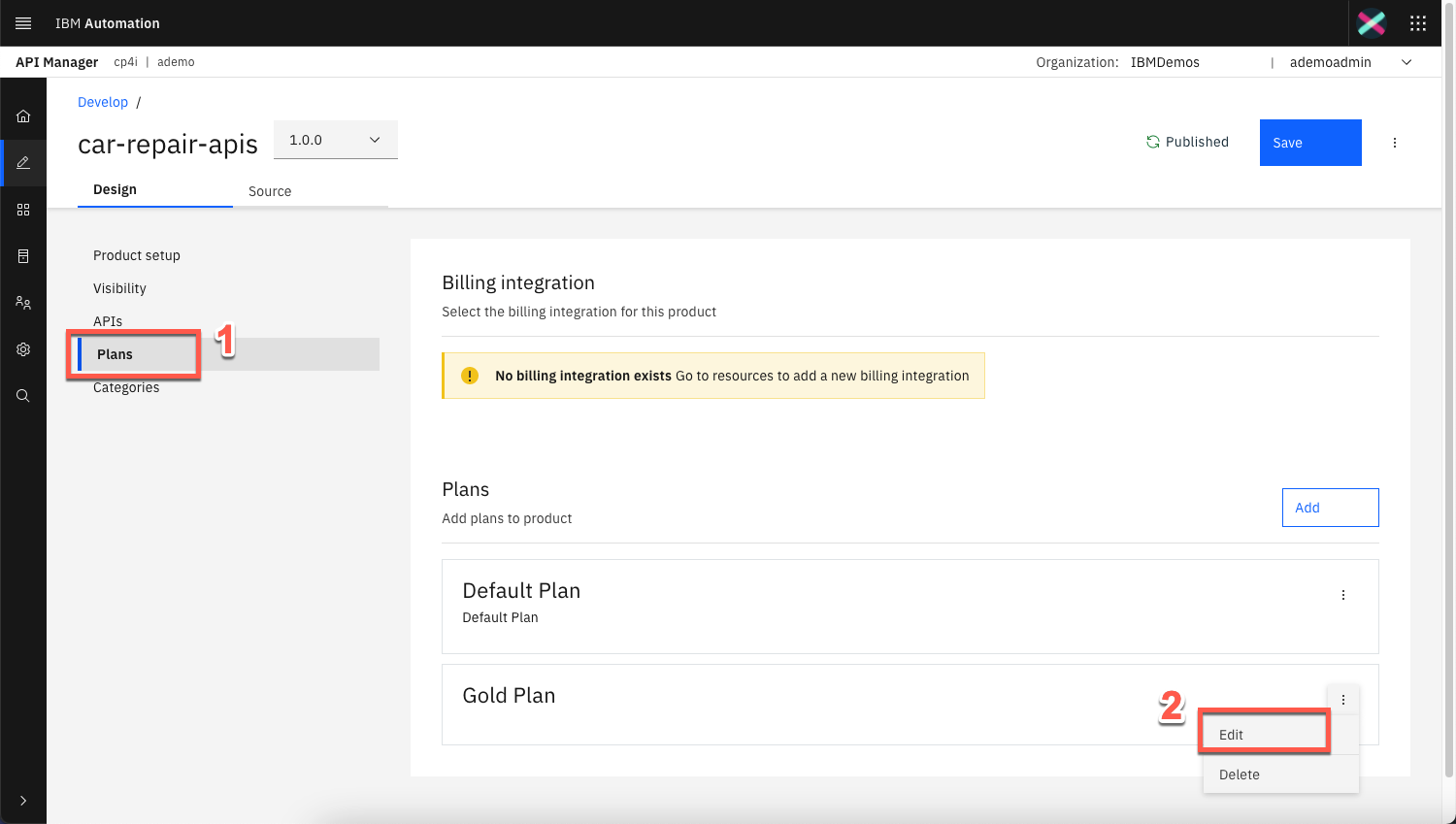Click the Published status refresh icon
Screen dimensions: 1456x824
click(1153, 142)
